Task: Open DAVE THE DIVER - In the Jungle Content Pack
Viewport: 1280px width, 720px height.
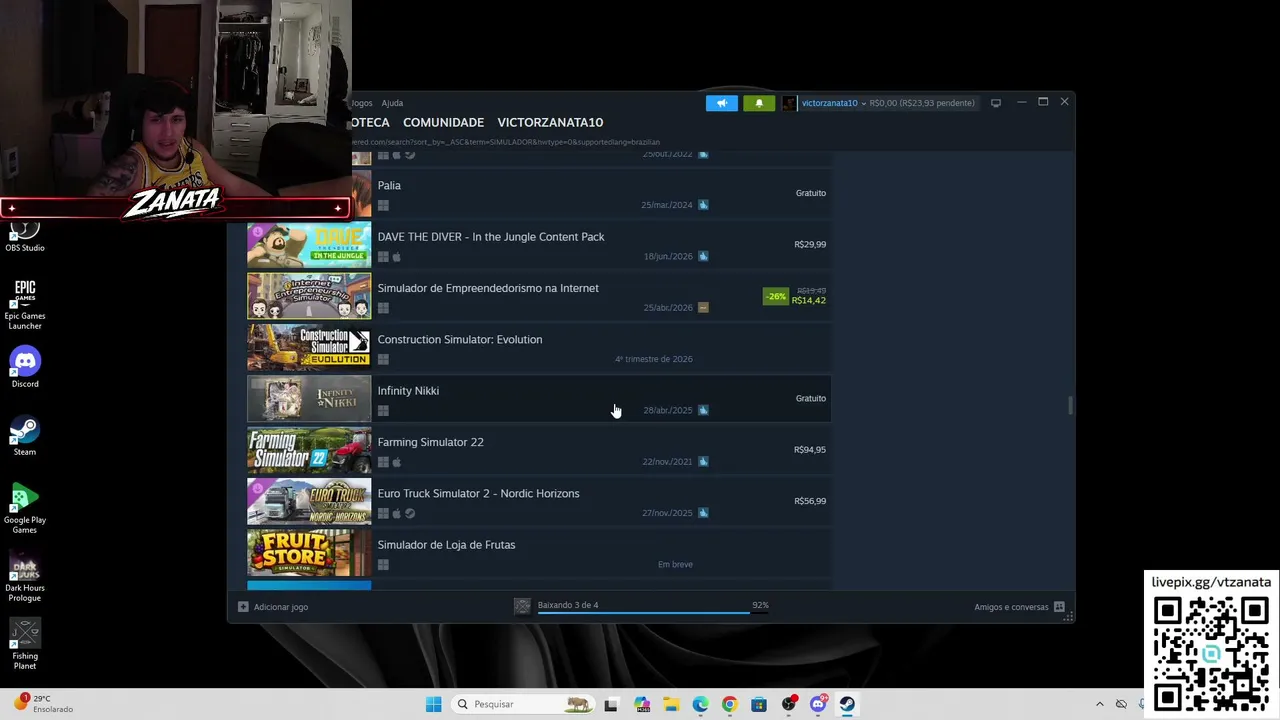Action: tap(491, 237)
